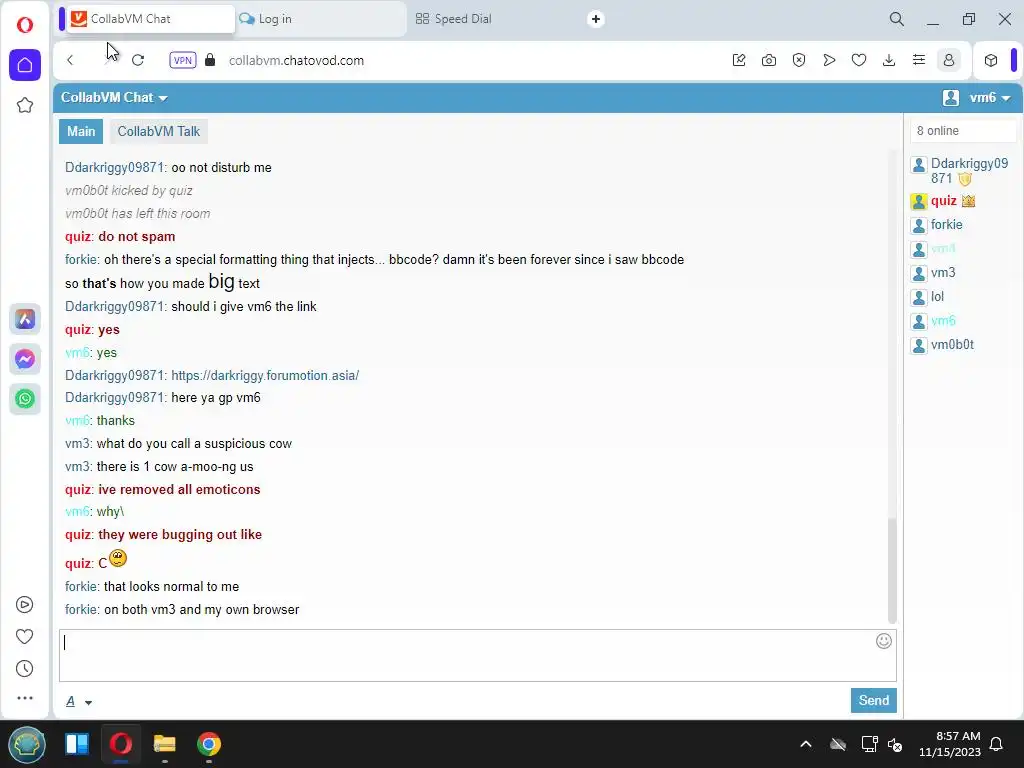Open sidebar three-dots setup menu

(x=25, y=698)
